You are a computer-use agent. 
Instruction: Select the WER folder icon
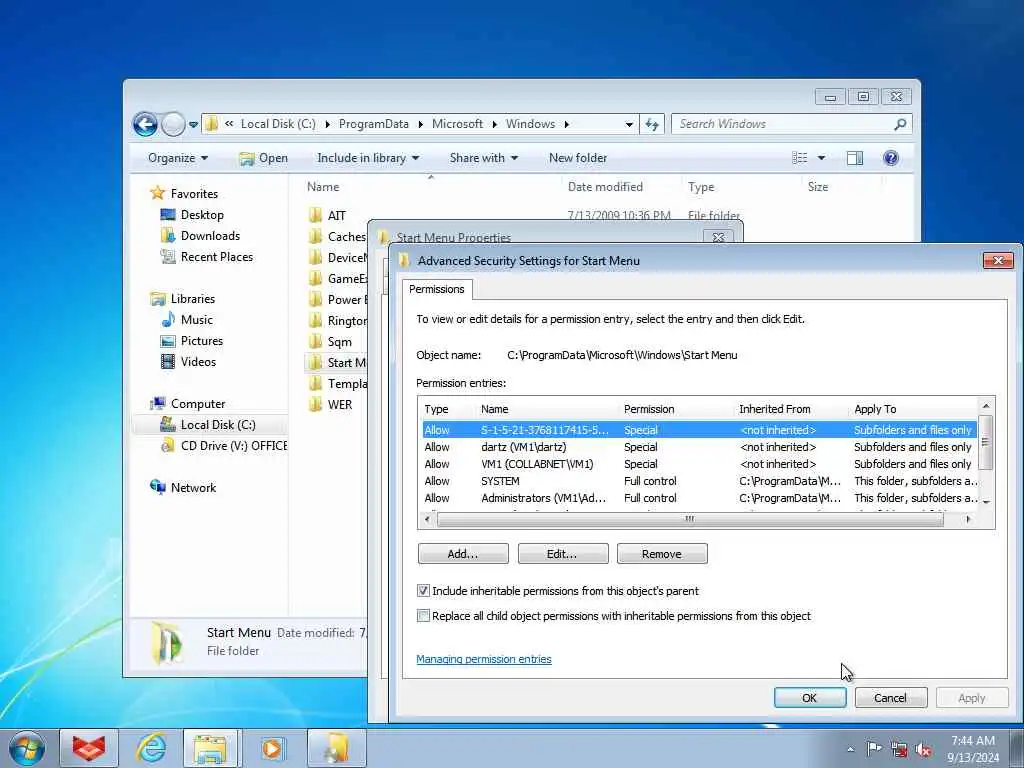point(315,404)
